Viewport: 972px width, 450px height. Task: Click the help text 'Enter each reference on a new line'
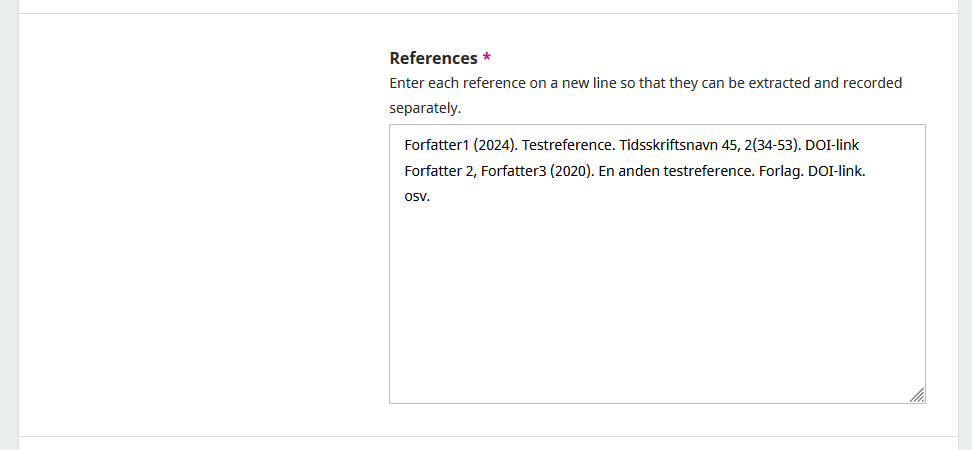[503, 83]
